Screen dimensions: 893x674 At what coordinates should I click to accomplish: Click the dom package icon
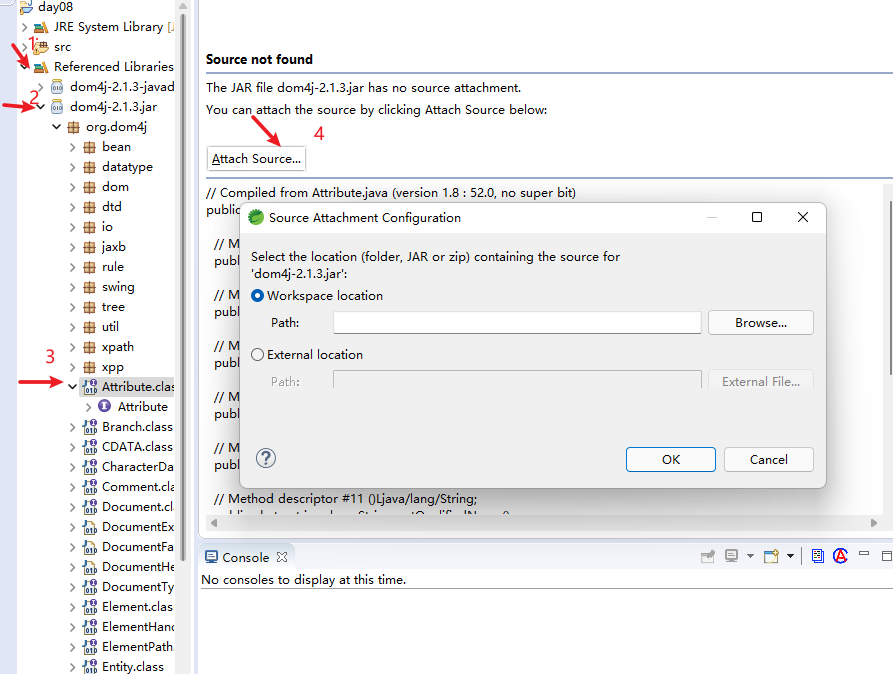[x=89, y=187]
